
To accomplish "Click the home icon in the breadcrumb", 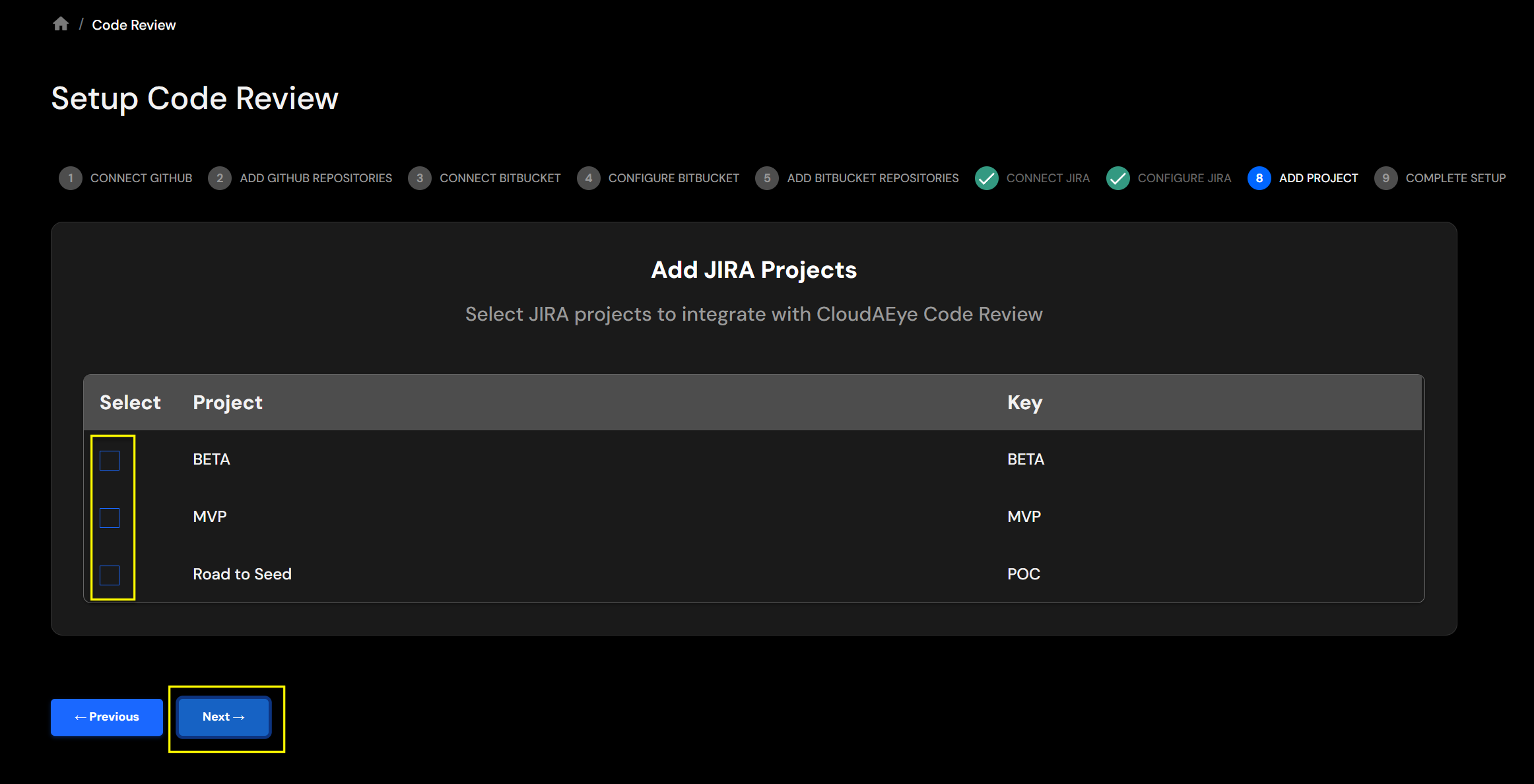I will point(60,23).
